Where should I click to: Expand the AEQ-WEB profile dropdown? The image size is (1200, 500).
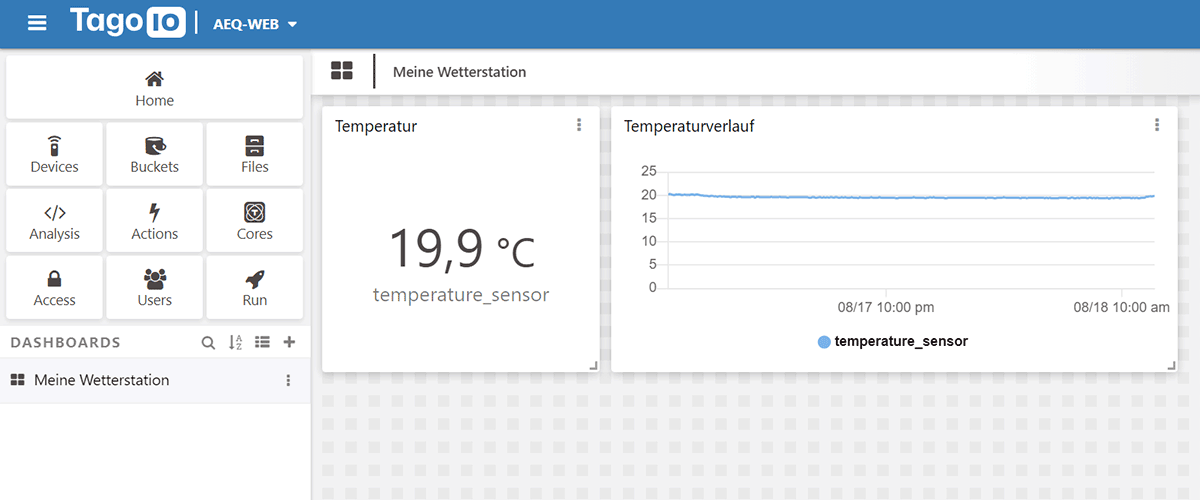pyautogui.click(x=255, y=24)
